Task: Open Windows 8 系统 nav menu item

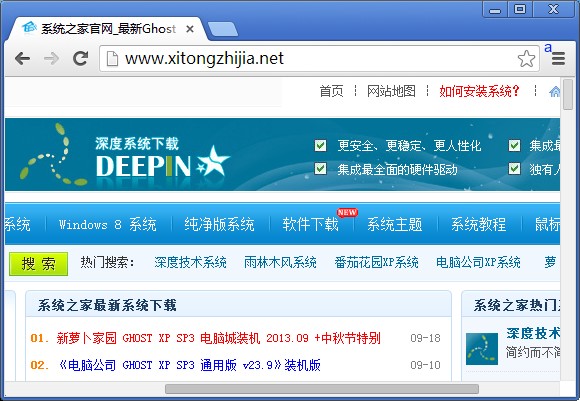Action: [x=108, y=225]
